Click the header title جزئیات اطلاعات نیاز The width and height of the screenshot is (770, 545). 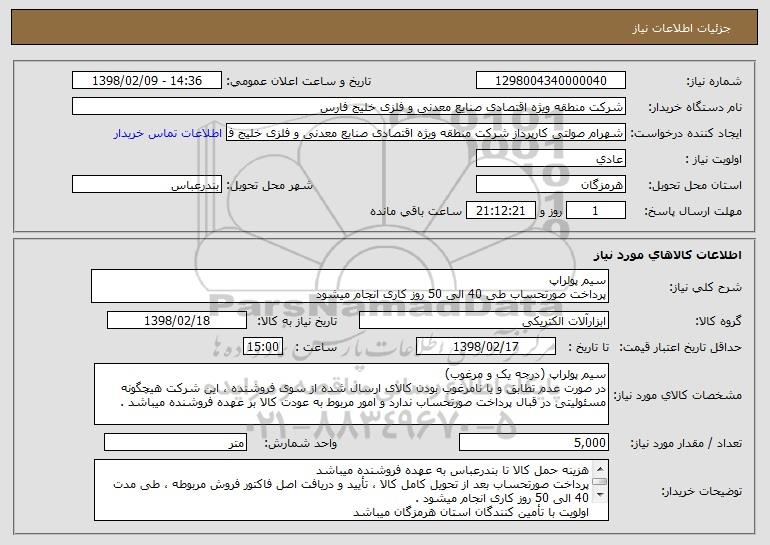tap(681, 28)
